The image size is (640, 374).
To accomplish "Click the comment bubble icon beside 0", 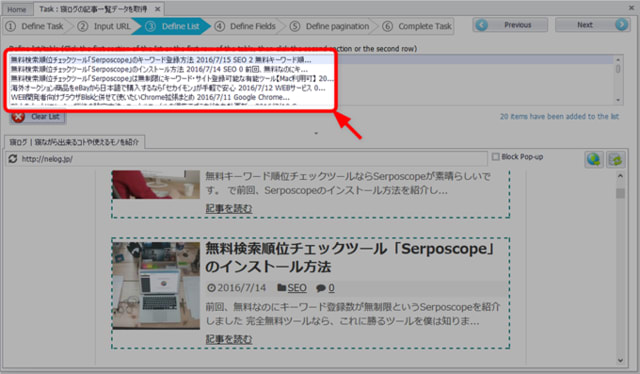I will tap(321, 288).
